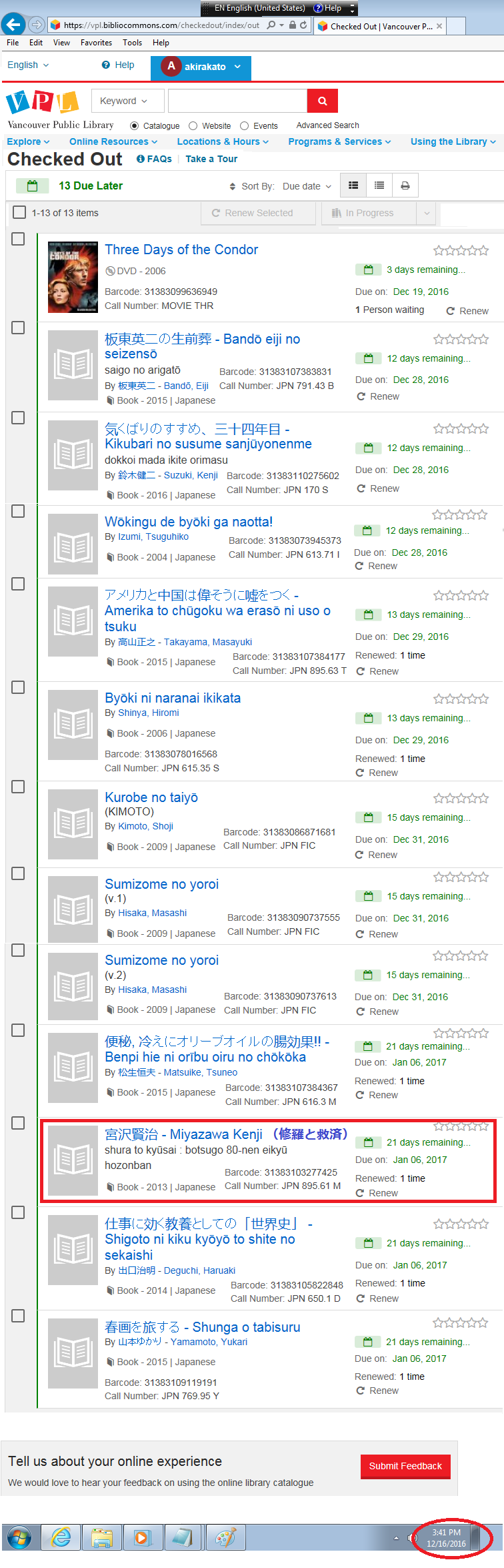Select the Website radio button
The image size is (504, 1568).
(193, 125)
